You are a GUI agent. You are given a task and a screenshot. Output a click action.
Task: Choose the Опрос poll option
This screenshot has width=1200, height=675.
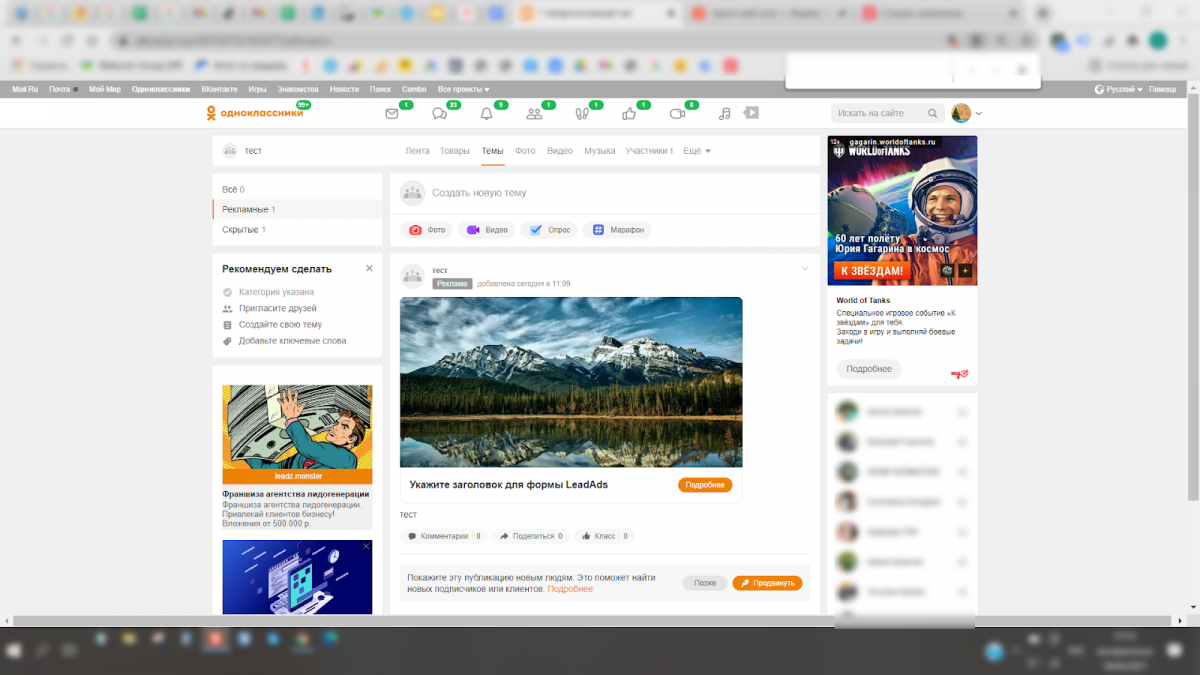coord(549,230)
